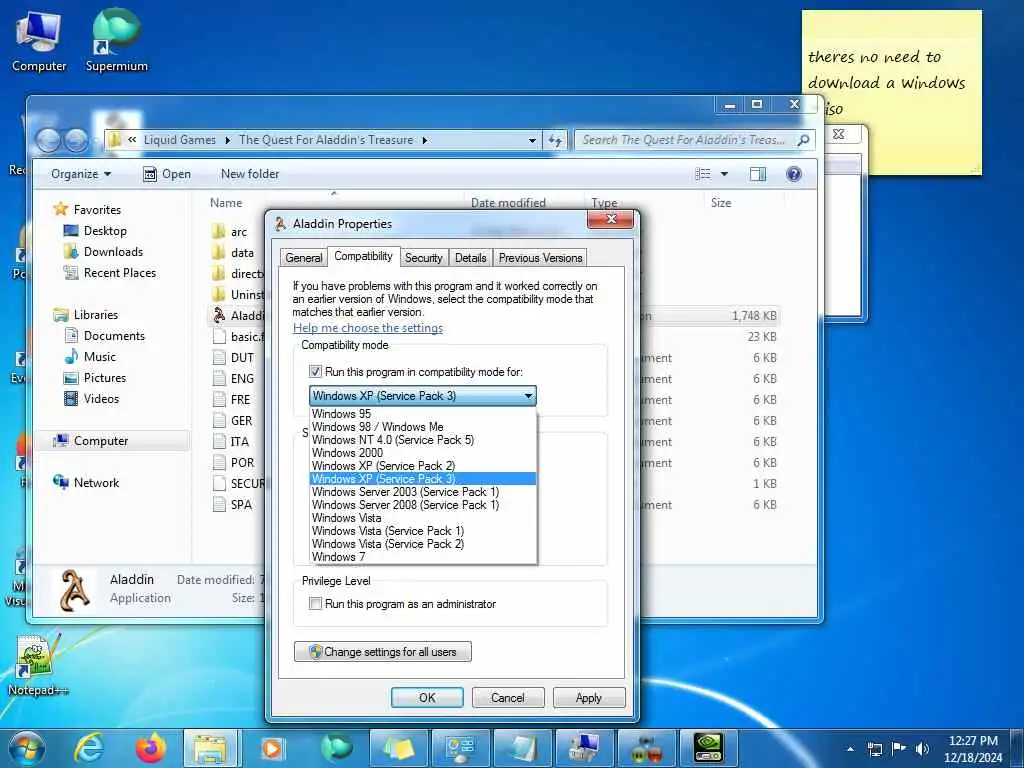Click the change view icon in Explorer
Screen dimensions: 1024x768
[703, 174]
